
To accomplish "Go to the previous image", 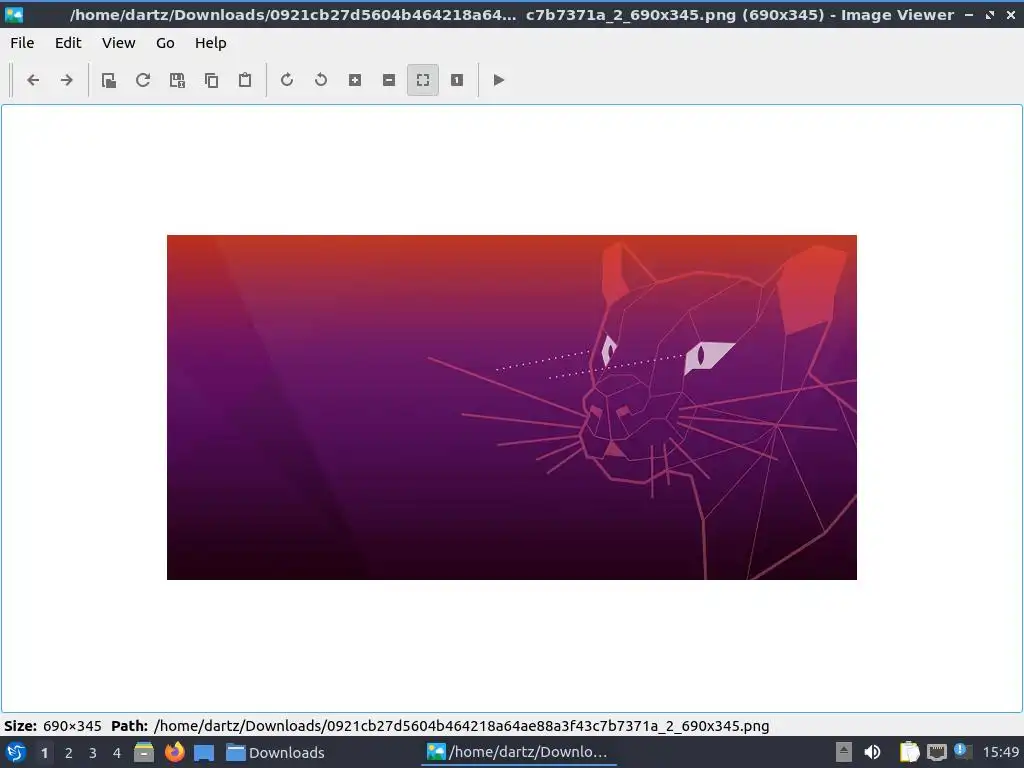I will 33,80.
